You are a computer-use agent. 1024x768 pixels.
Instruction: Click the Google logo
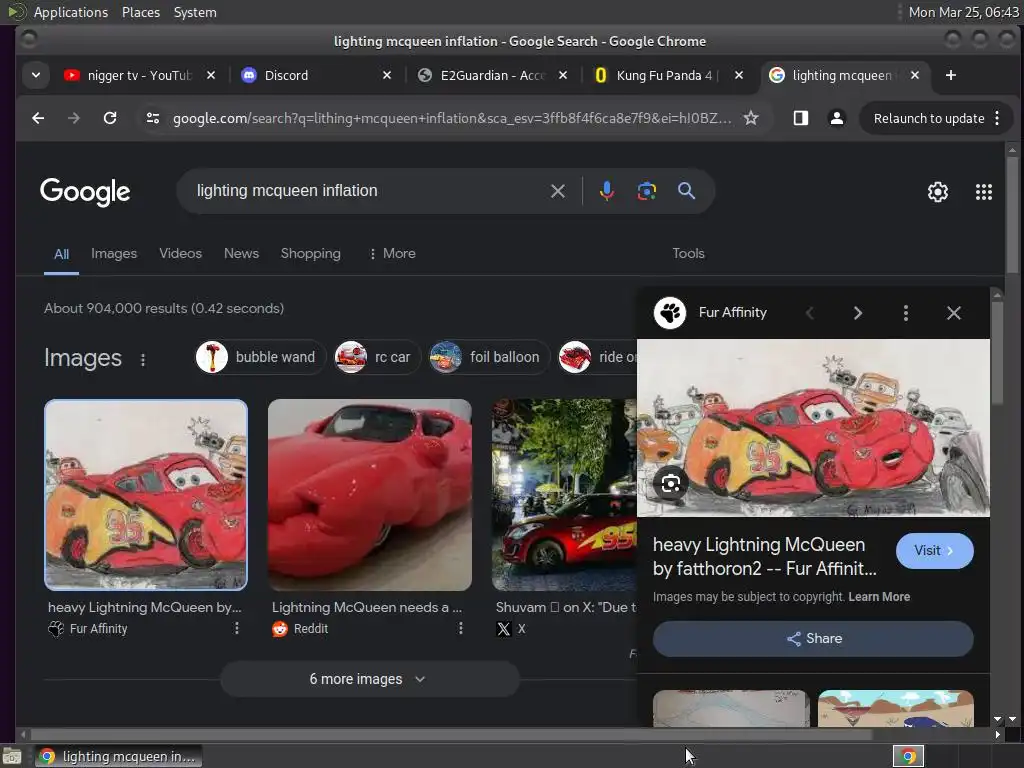coord(85,192)
